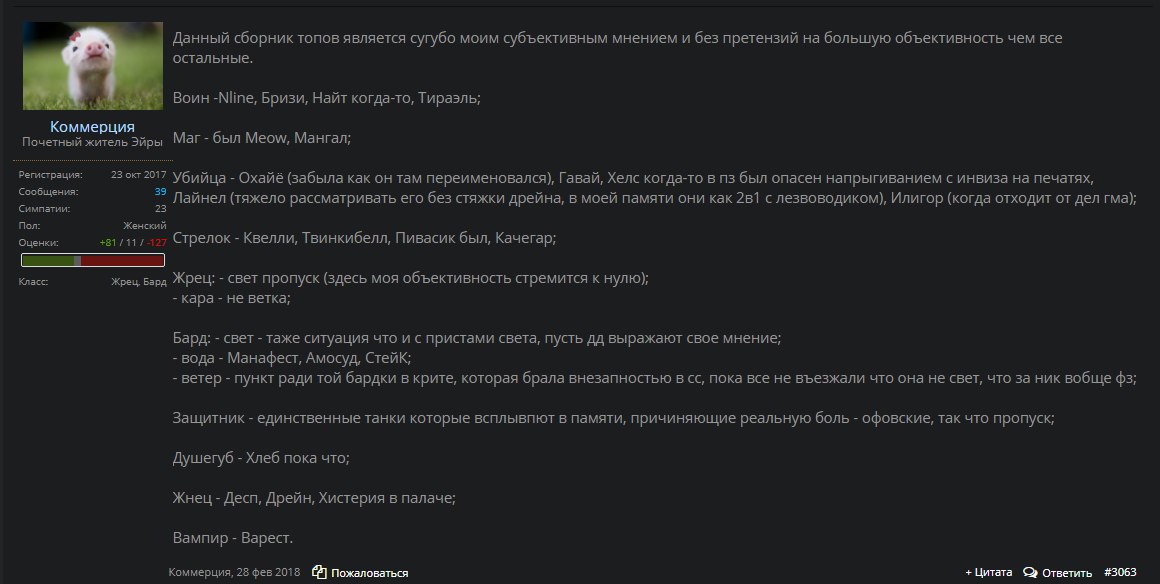Image resolution: width=1160 pixels, height=584 pixels.
Task: Click Пожаловаться to report post
Action: tap(369, 573)
